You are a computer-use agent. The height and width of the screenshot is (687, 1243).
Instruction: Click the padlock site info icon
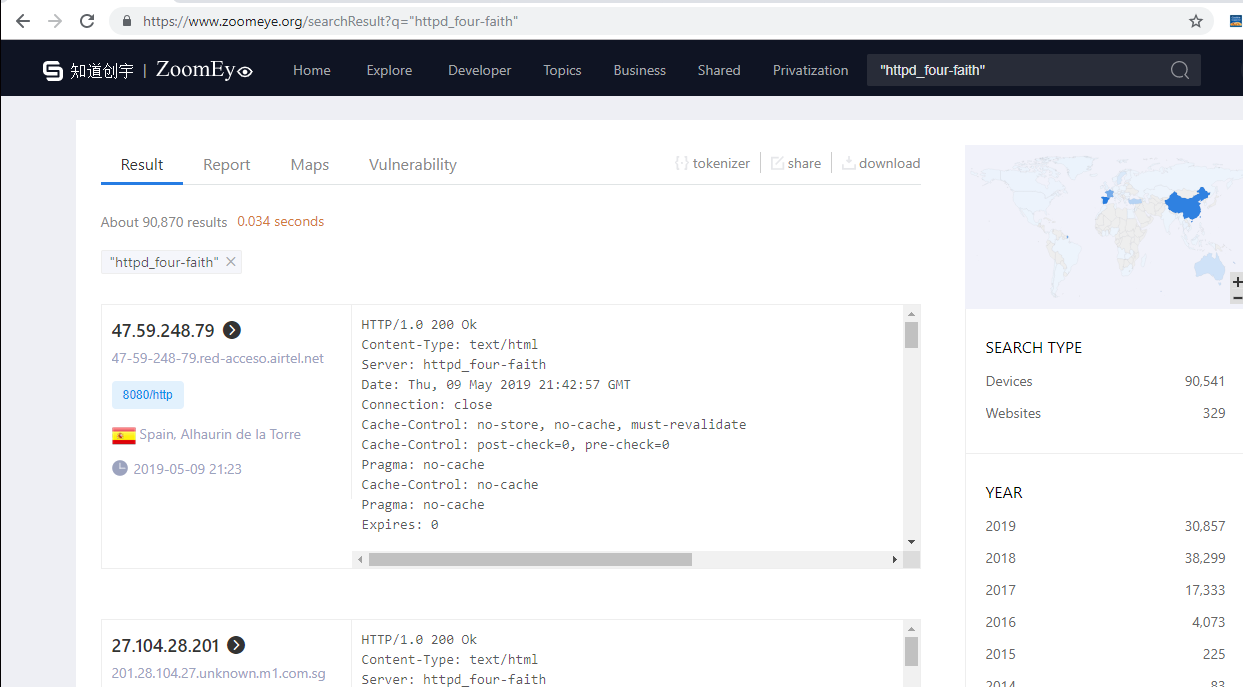pos(126,21)
